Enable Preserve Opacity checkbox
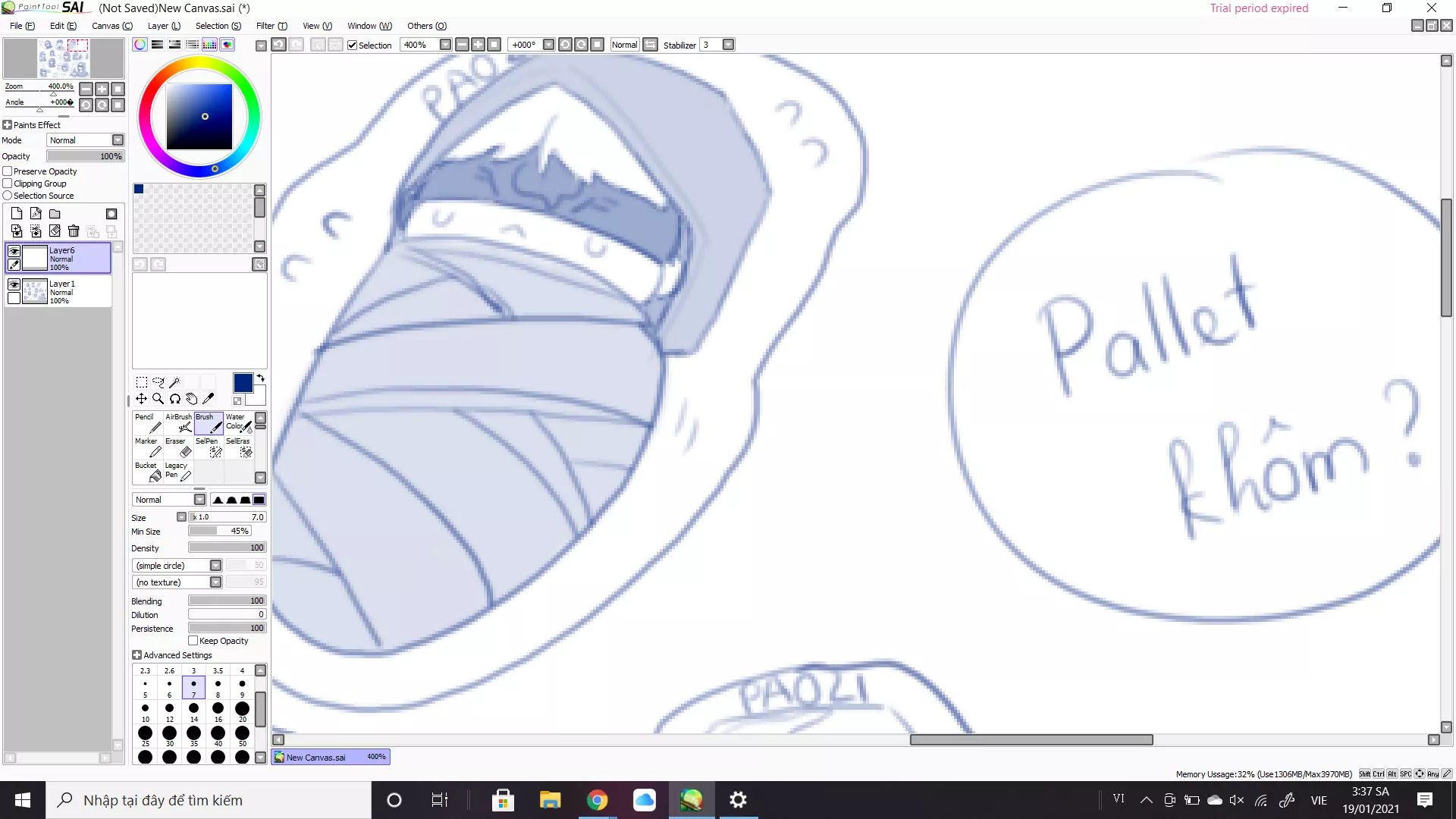This screenshot has height=819, width=1456. 8,171
